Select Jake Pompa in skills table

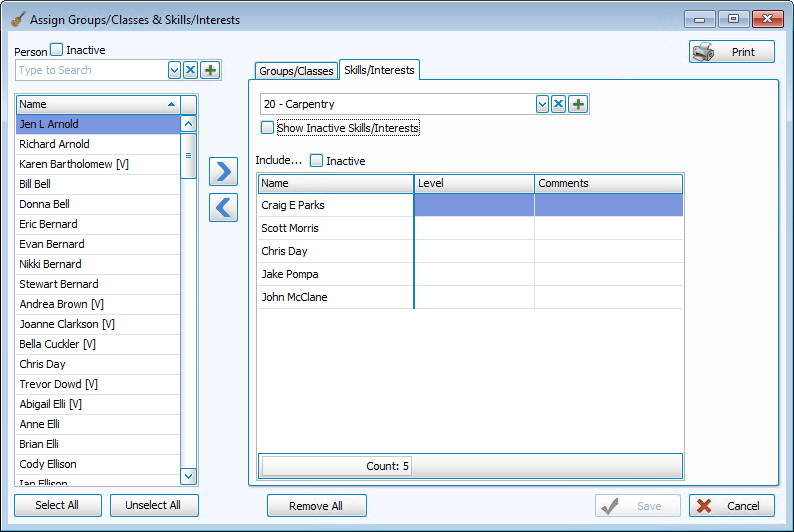tap(336, 274)
